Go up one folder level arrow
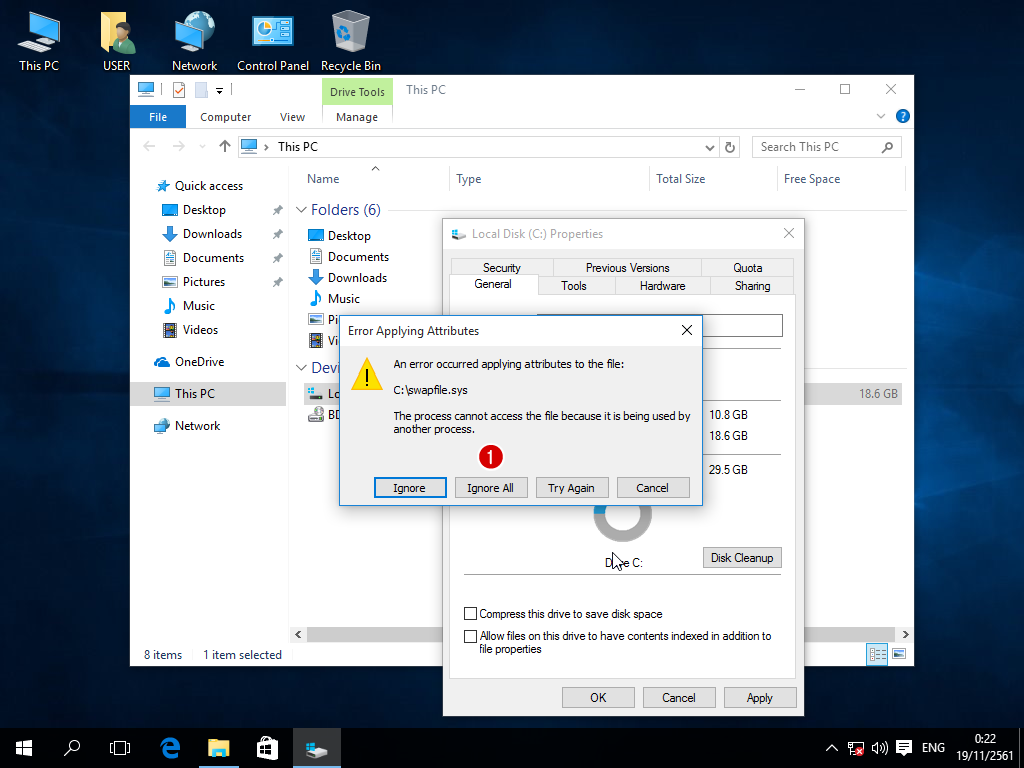1024x768 pixels. (225, 147)
